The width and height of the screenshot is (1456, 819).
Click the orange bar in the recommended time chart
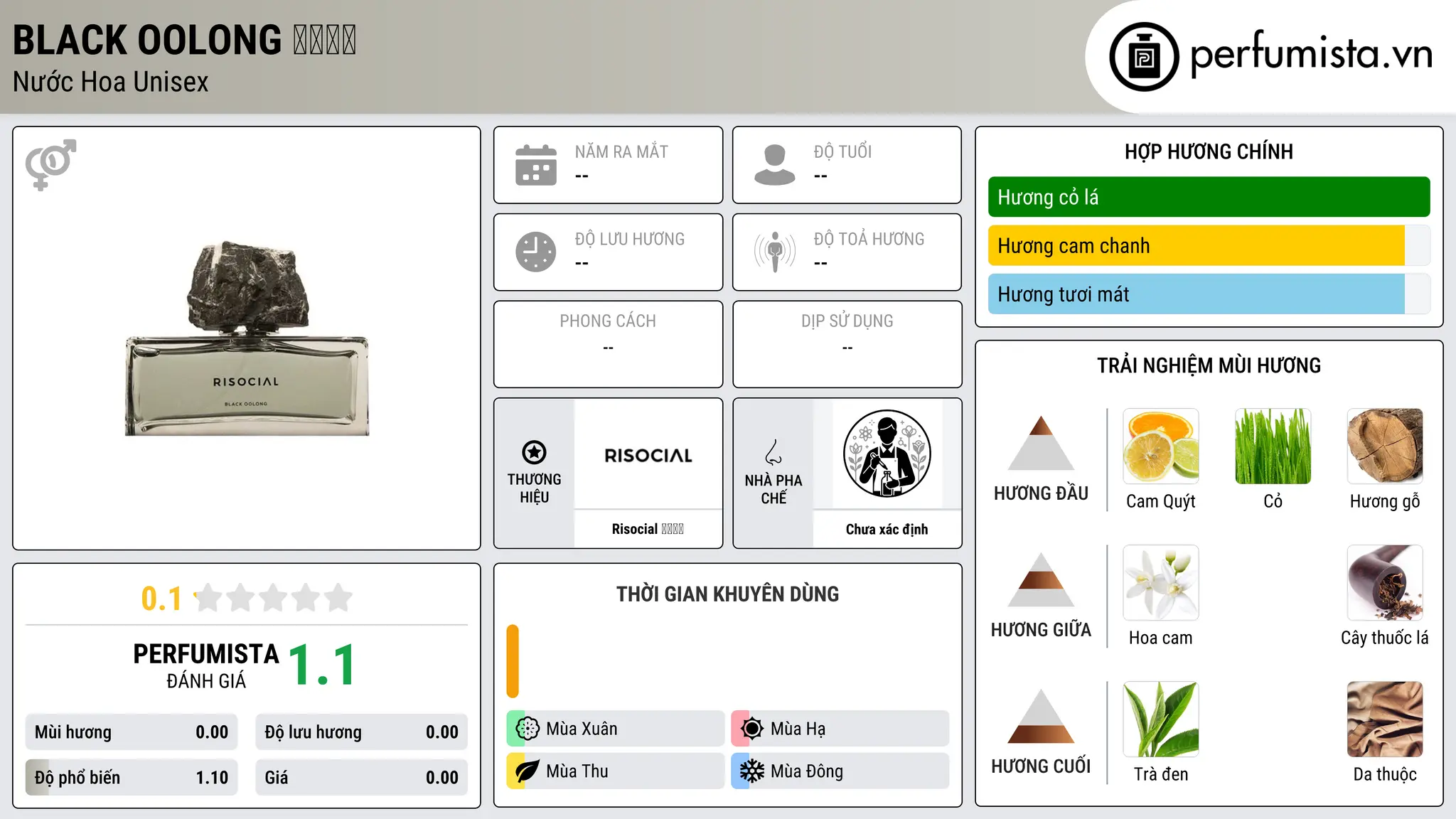pyautogui.click(x=513, y=661)
